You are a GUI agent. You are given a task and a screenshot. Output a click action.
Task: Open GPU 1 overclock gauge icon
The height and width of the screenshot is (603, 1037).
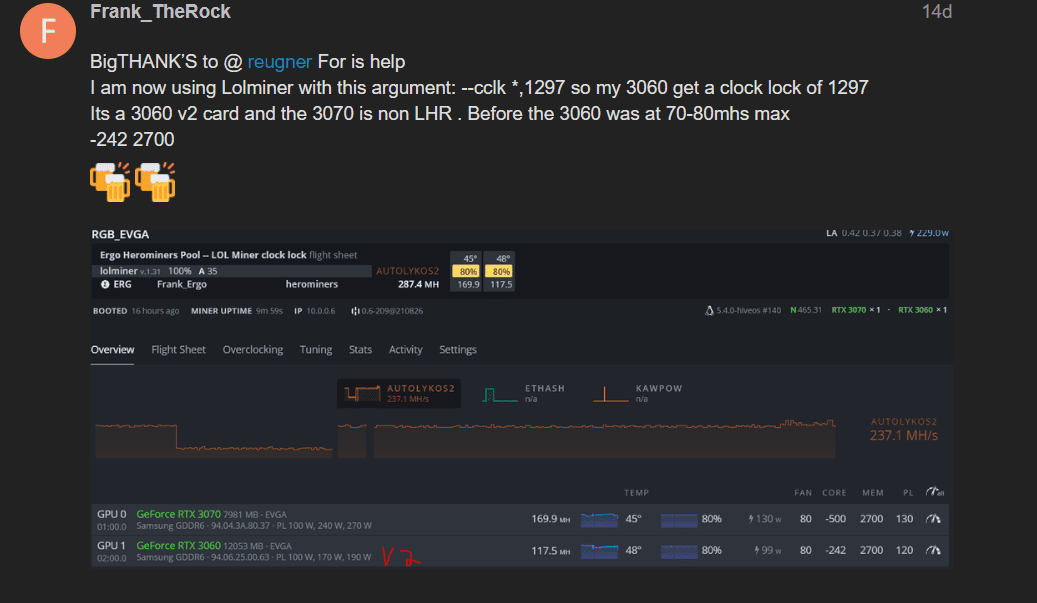pyautogui.click(x=933, y=550)
